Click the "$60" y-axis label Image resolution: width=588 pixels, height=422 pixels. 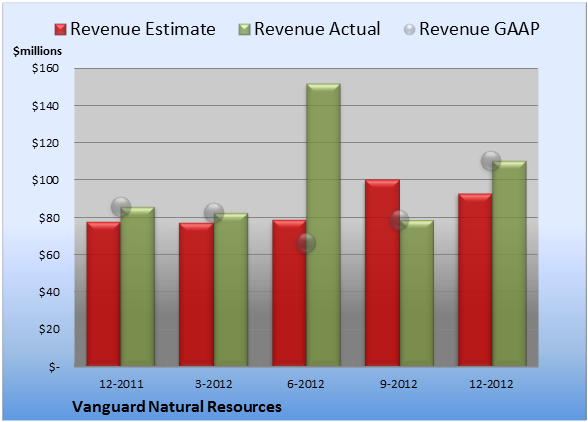(49, 255)
